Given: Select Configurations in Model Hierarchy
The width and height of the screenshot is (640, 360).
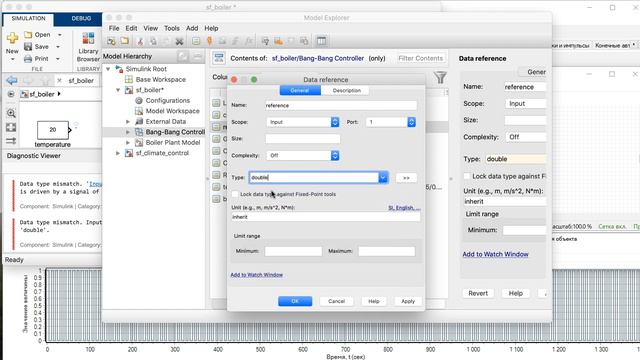Looking at the screenshot, I should coord(168,100).
